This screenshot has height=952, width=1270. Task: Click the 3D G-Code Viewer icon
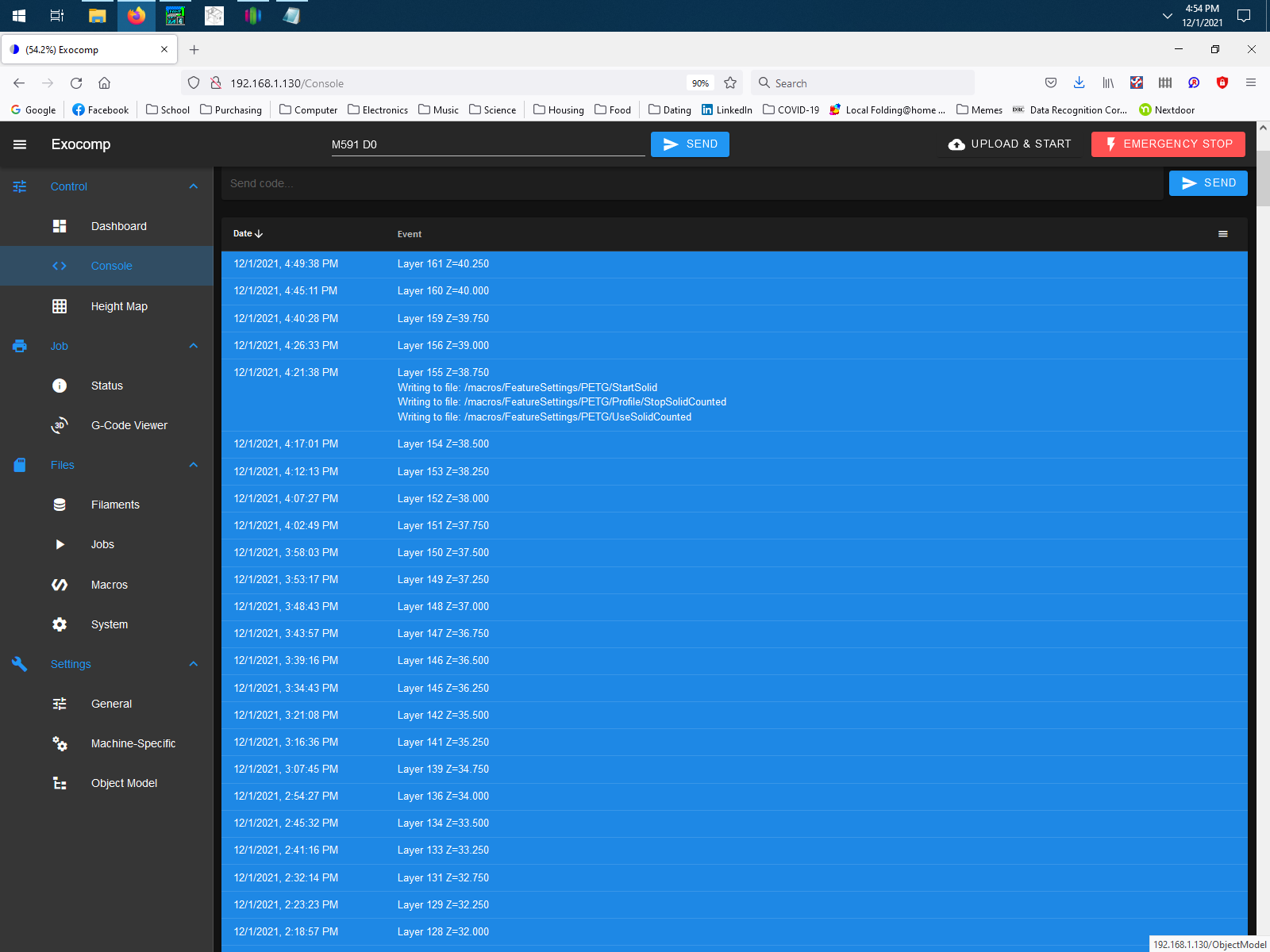point(60,425)
